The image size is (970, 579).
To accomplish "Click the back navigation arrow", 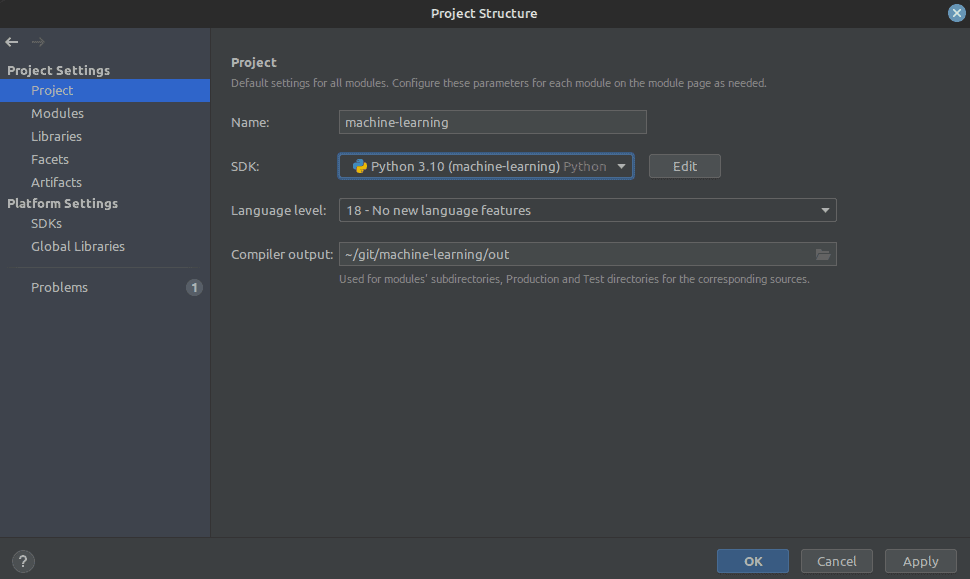I will click(x=12, y=42).
